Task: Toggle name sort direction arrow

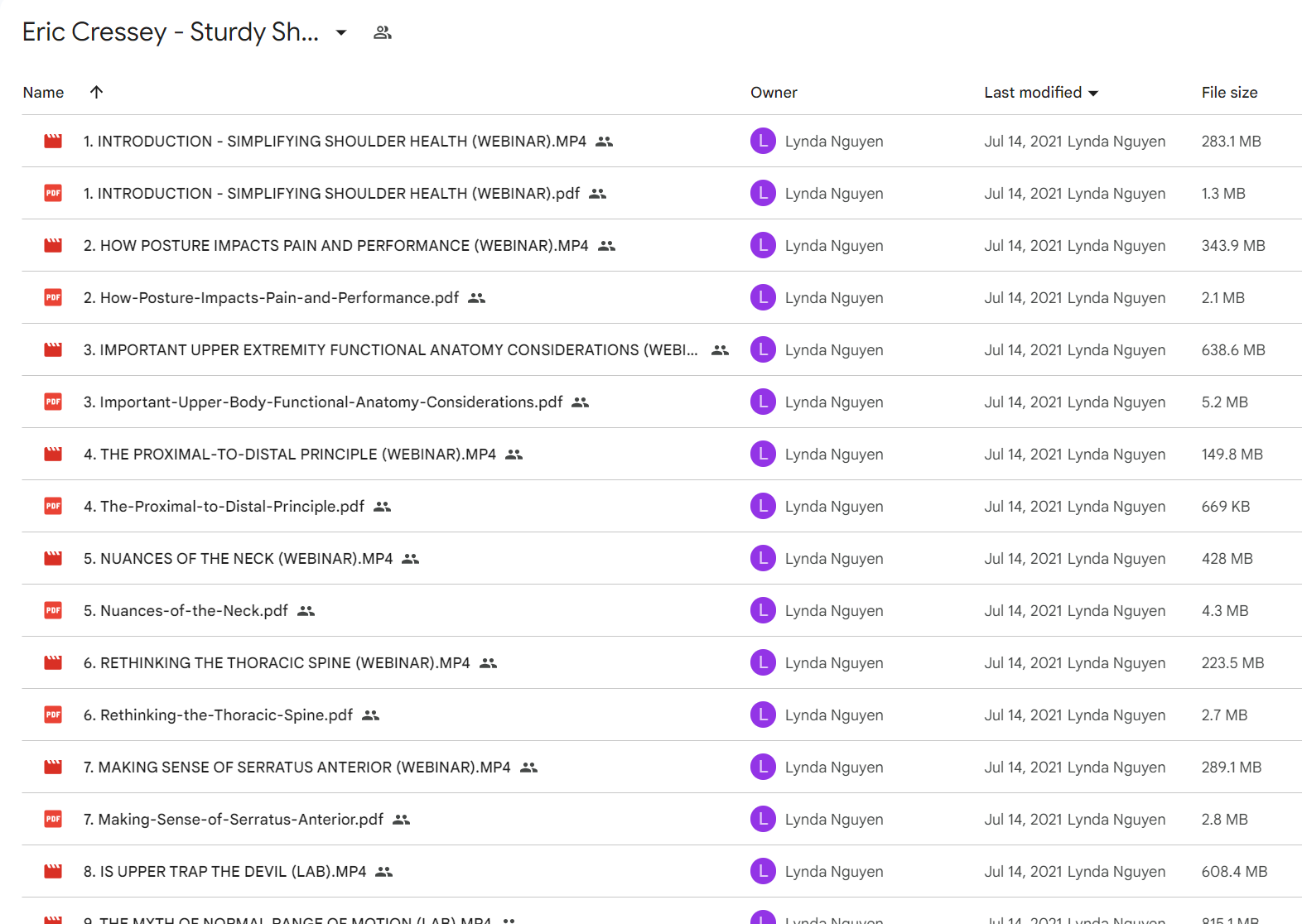Action: [x=97, y=92]
